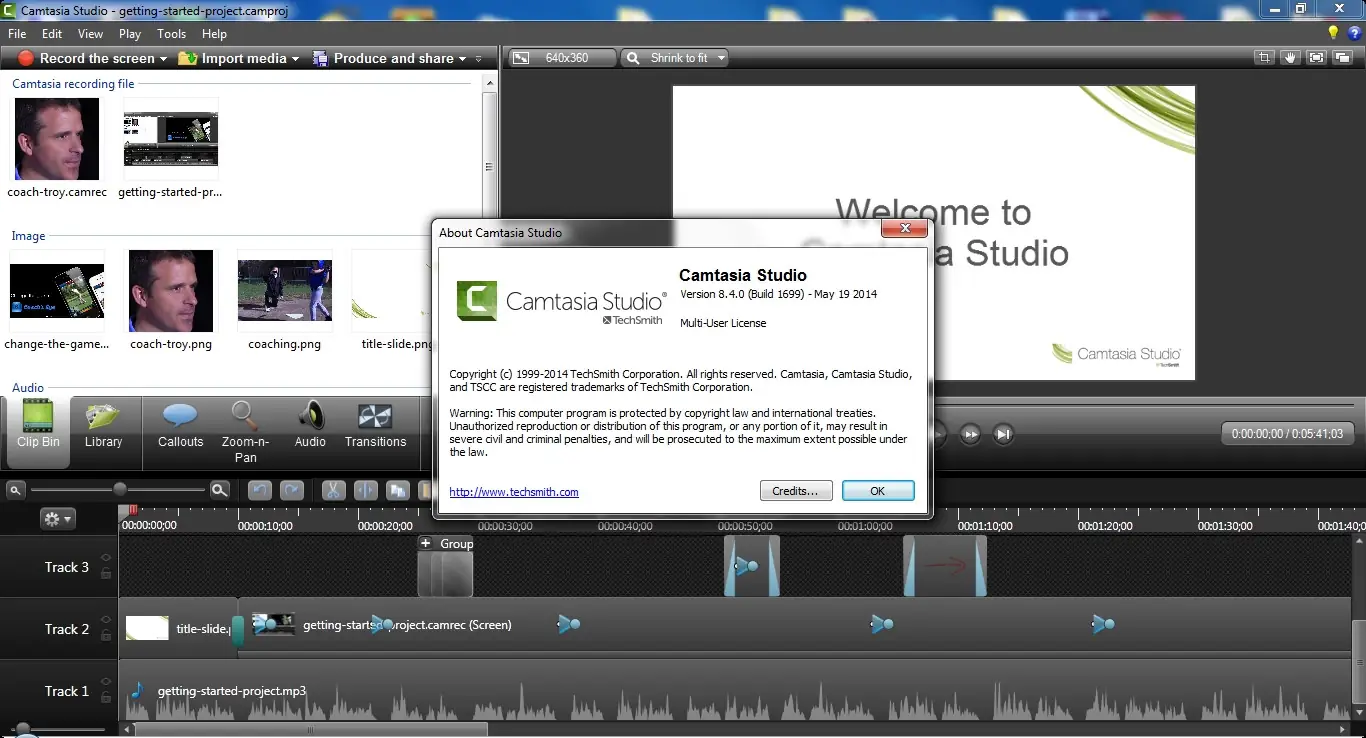Open the Zoom-n-Pan tab
This screenshot has height=738, width=1366.
[x=245, y=432]
